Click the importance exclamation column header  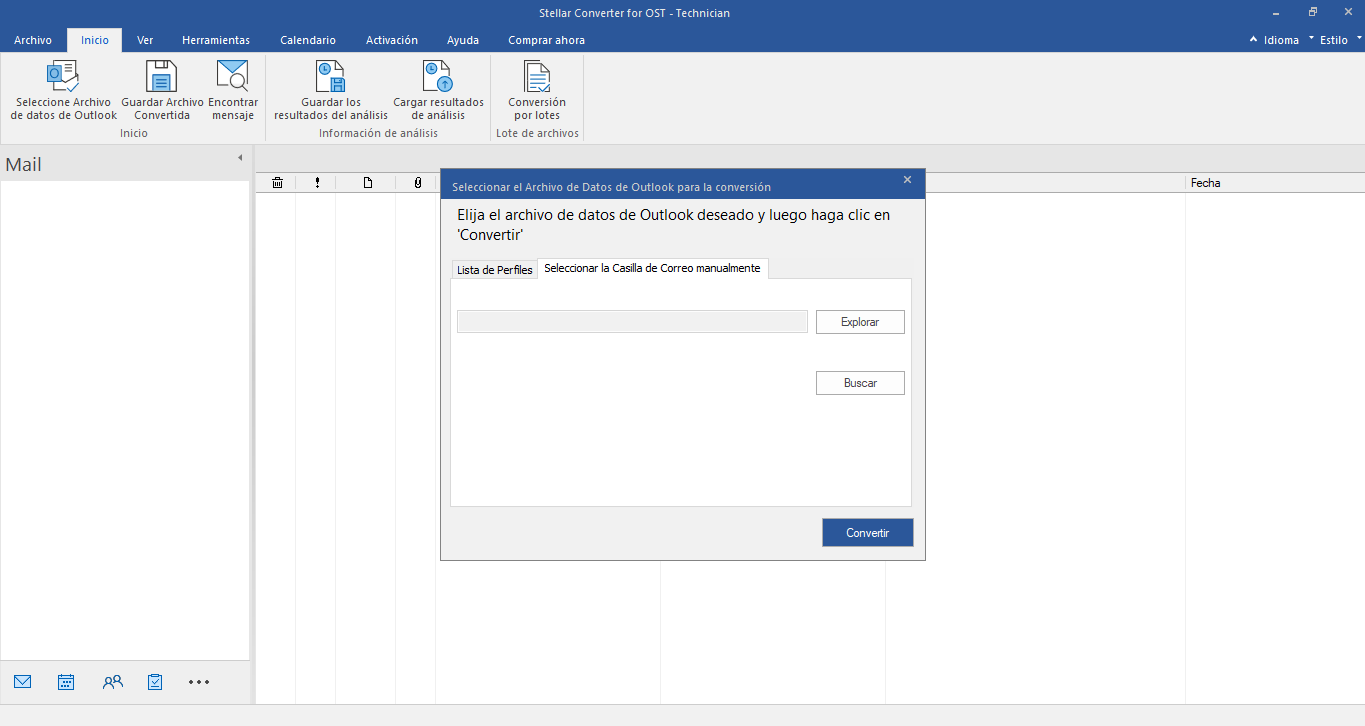[x=317, y=183]
